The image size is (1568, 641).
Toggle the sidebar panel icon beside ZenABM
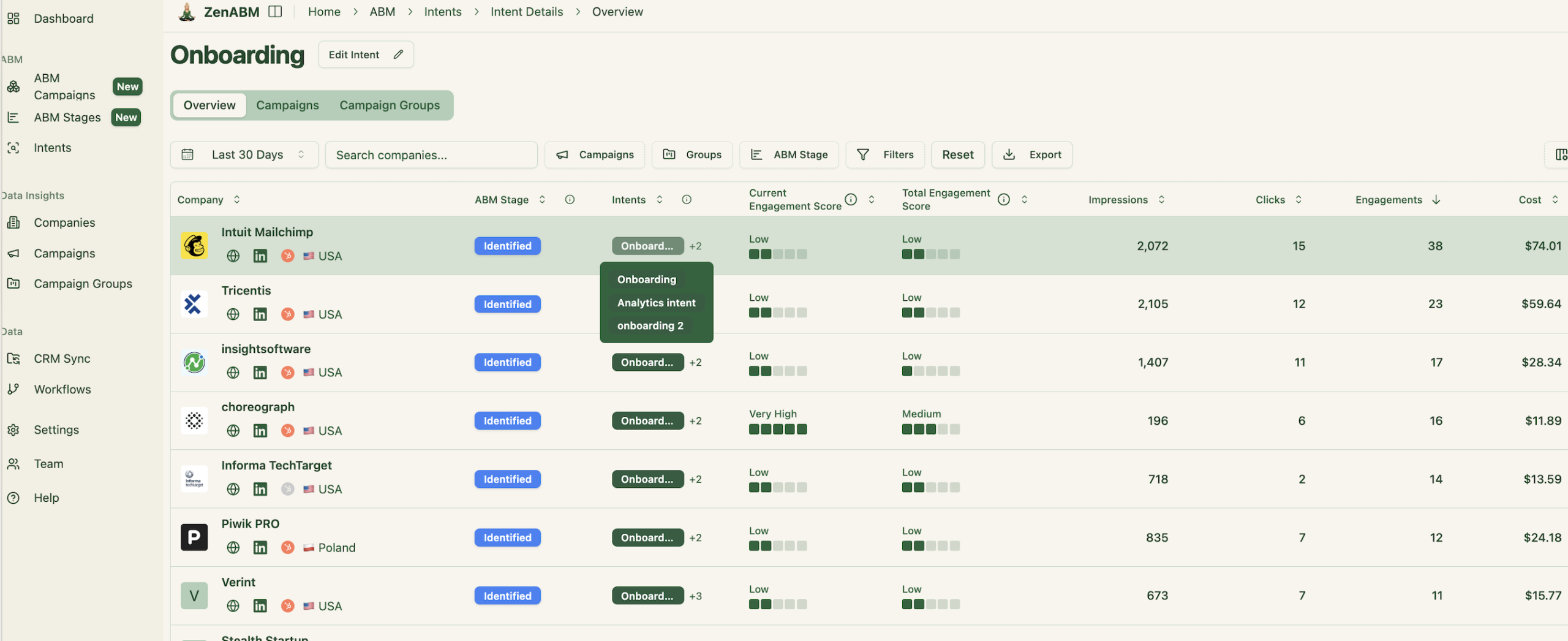click(275, 12)
